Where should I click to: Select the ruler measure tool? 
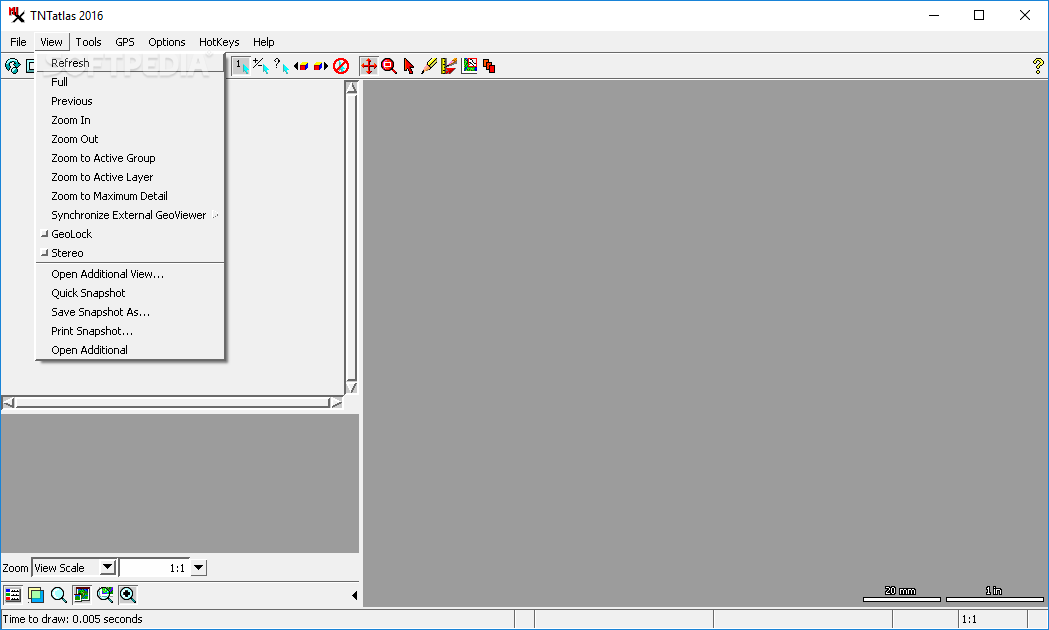coord(449,66)
